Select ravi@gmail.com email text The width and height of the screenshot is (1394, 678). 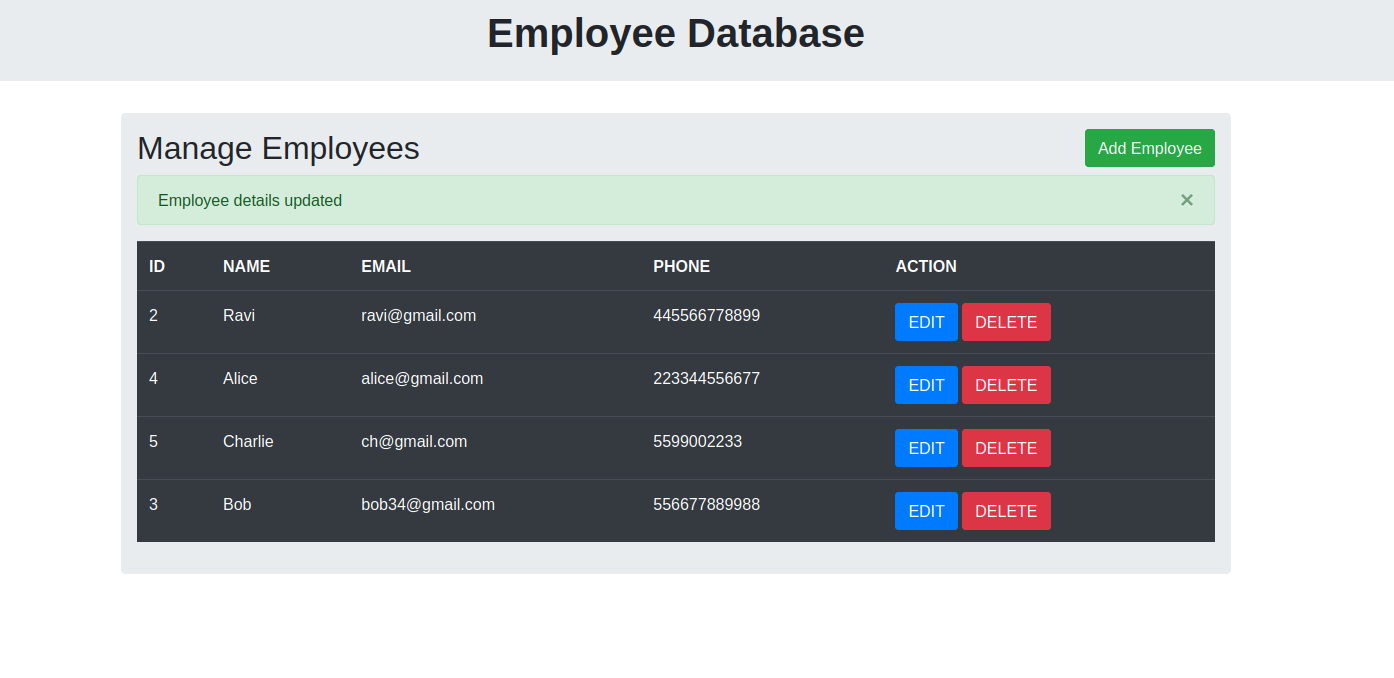tap(419, 315)
